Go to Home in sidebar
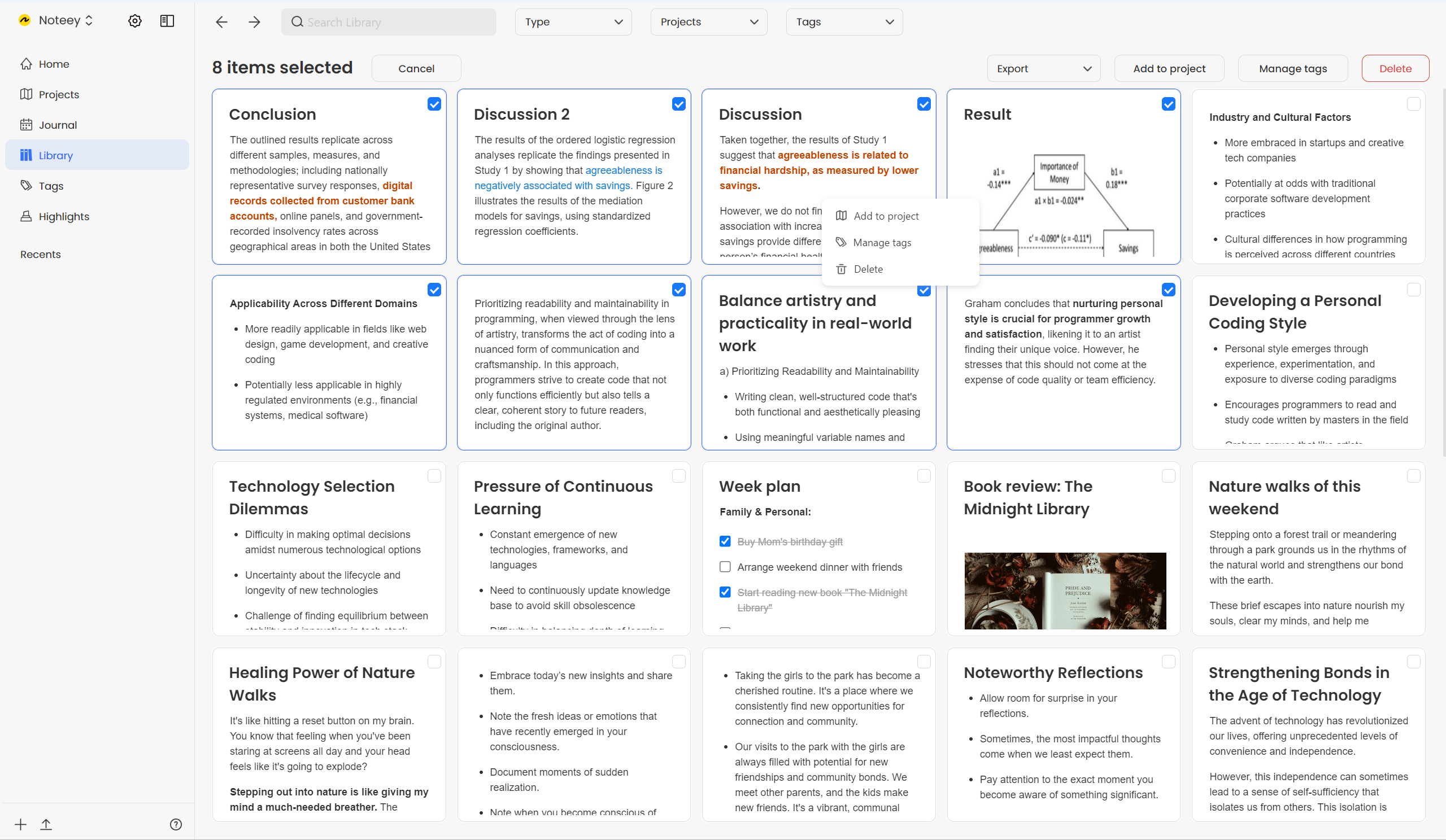Image resolution: width=1446 pixels, height=840 pixels. (97, 64)
